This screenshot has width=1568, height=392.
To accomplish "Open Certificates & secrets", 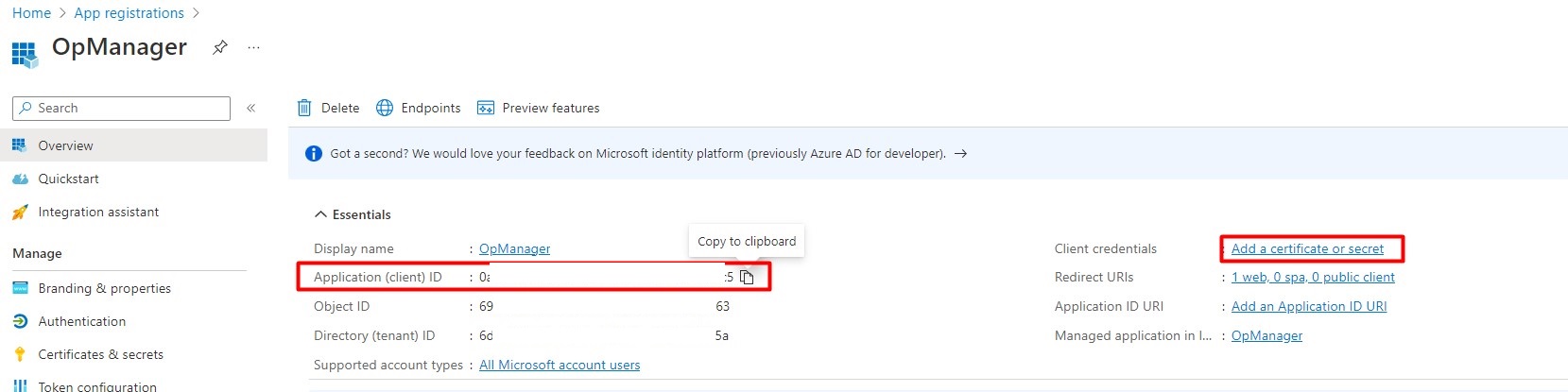I will 100,354.
